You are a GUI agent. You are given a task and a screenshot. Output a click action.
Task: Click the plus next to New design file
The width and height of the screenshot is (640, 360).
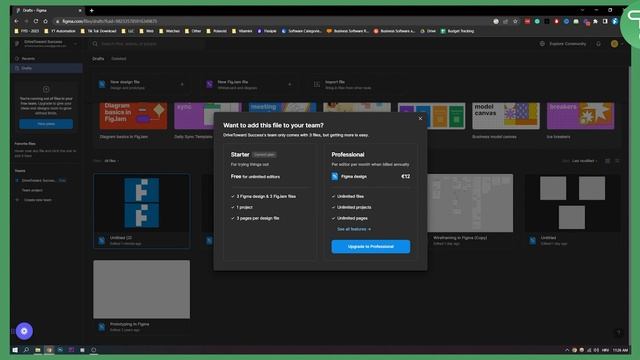[x=182, y=84]
